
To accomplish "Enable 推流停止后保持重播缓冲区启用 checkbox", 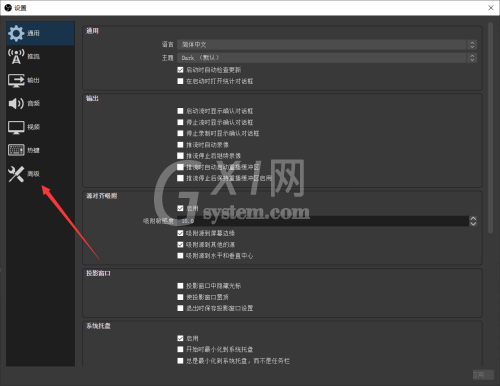I will (180, 178).
